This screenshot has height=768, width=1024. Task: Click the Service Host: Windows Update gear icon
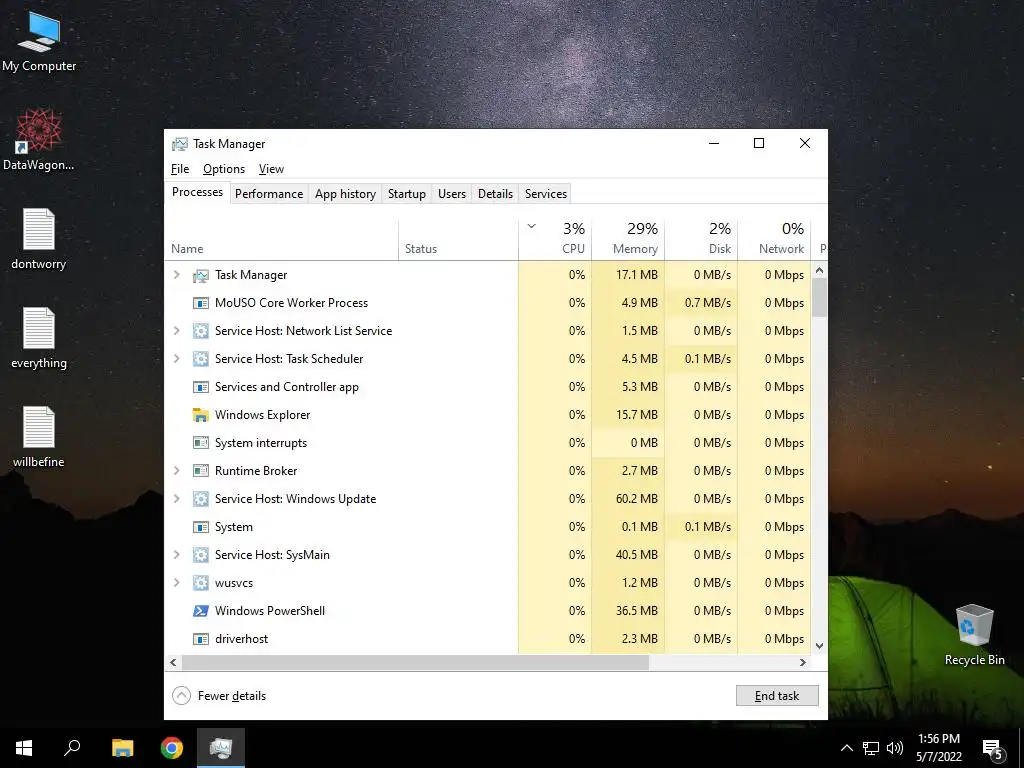(x=200, y=499)
